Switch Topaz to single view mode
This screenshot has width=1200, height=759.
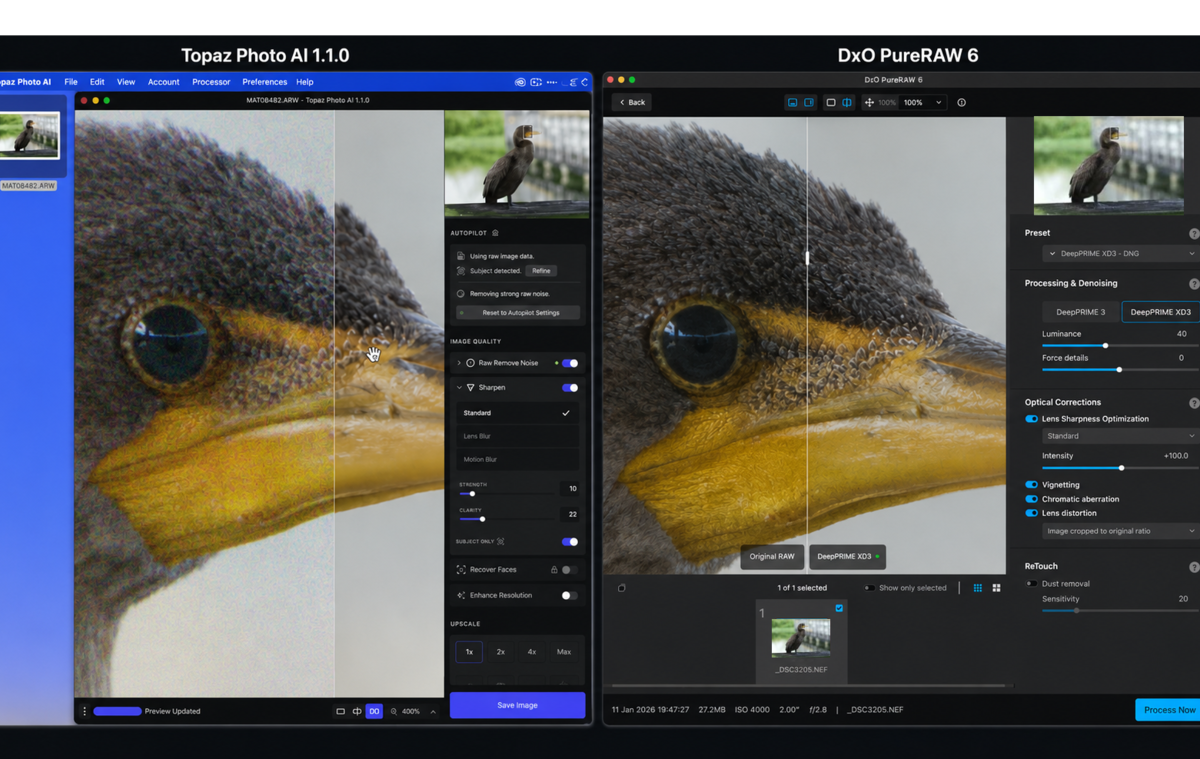(x=340, y=712)
